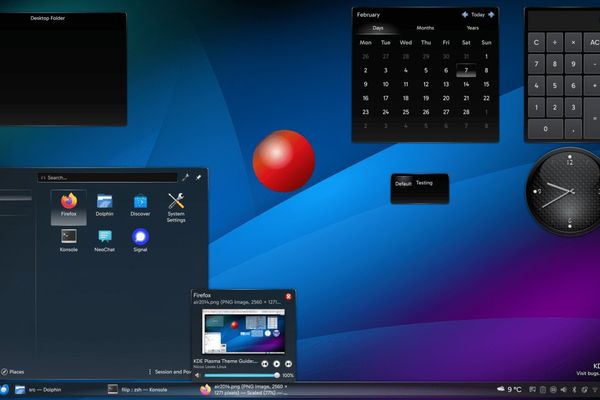Launch Konsole from the launcher grid
The width and height of the screenshot is (600, 400).
[68, 240]
